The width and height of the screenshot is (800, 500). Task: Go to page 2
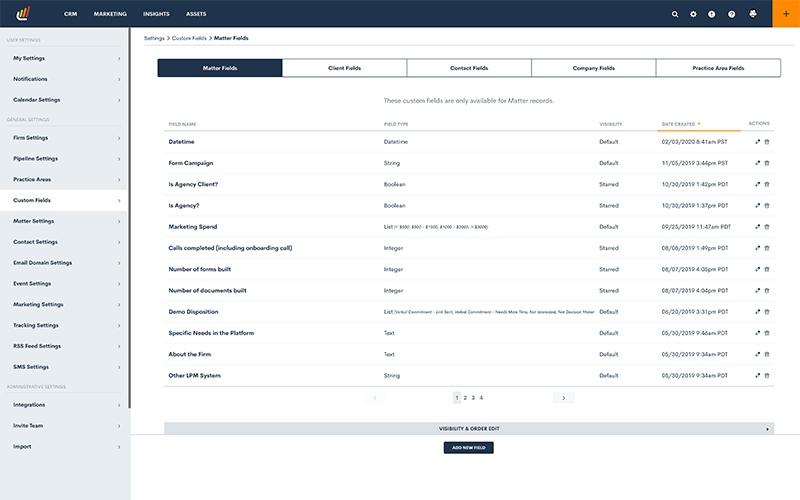point(465,398)
